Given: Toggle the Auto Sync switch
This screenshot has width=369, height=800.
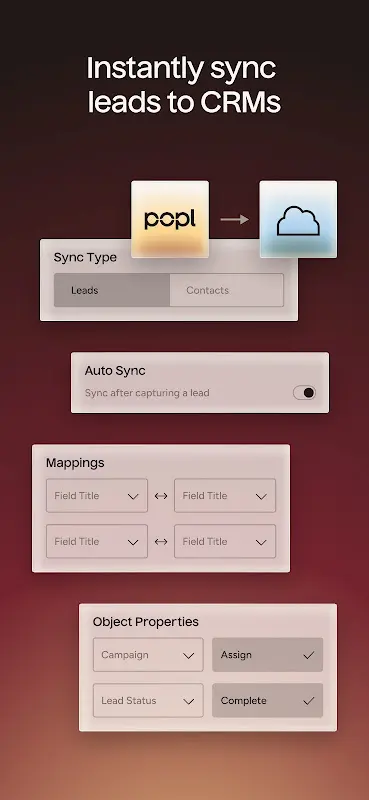Looking at the screenshot, I should (x=304, y=392).
